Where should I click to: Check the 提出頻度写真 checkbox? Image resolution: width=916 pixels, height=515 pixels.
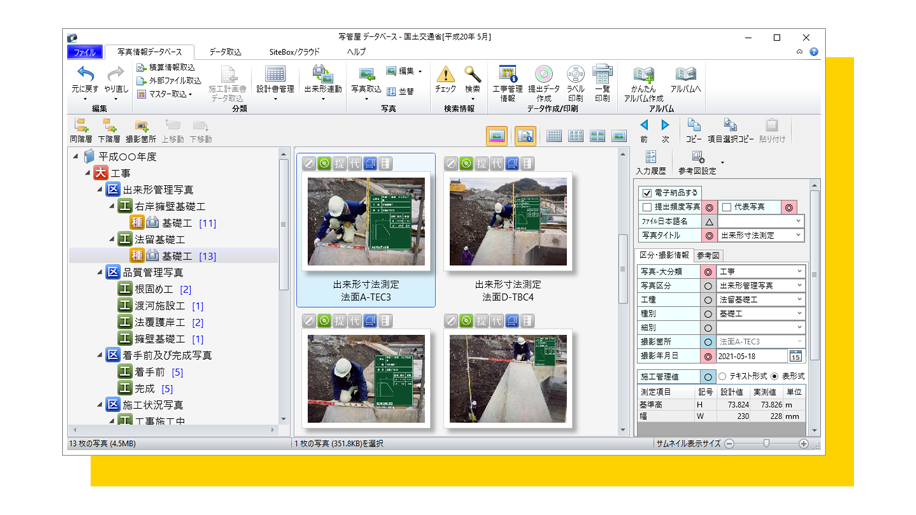[647, 207]
